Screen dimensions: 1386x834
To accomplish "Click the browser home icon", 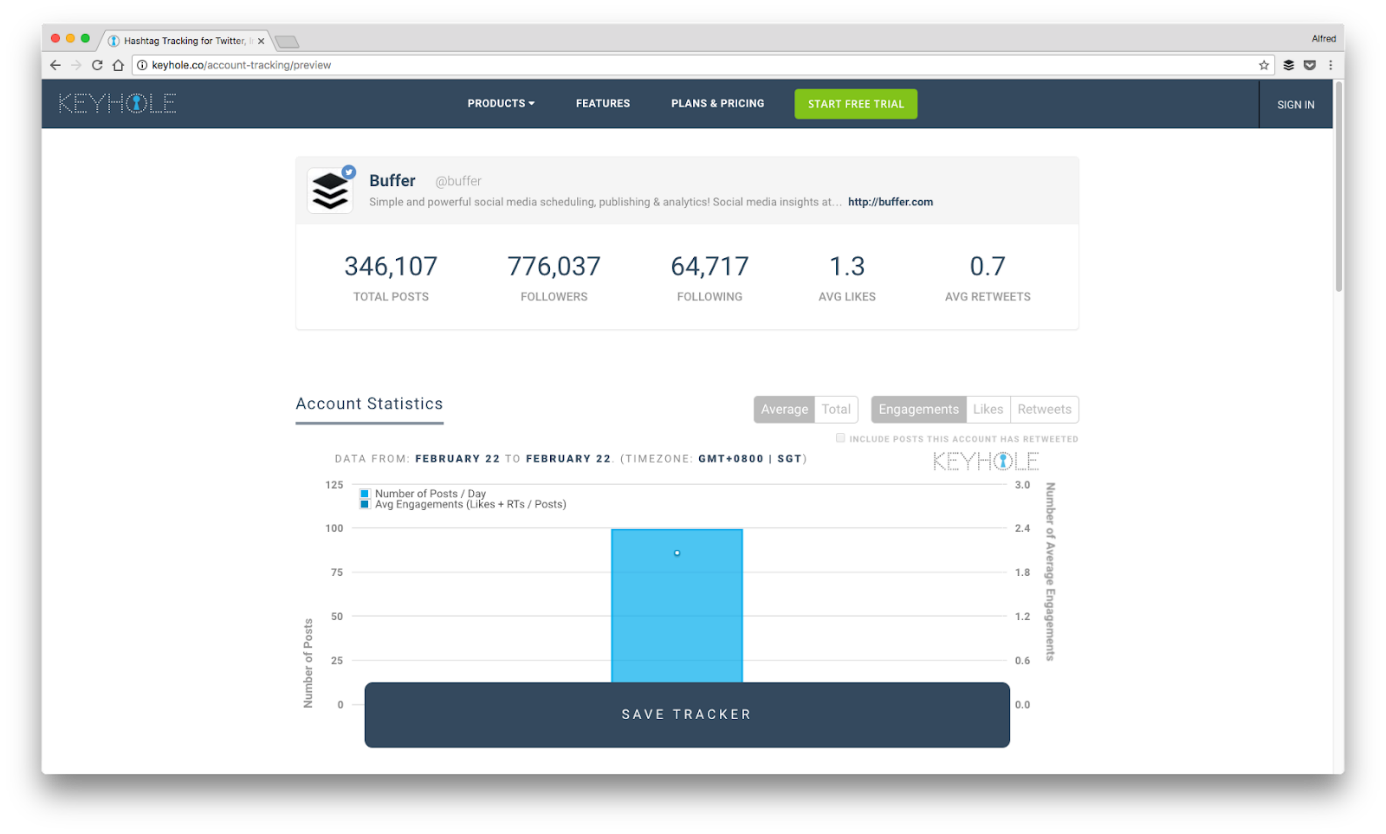I will [118, 65].
